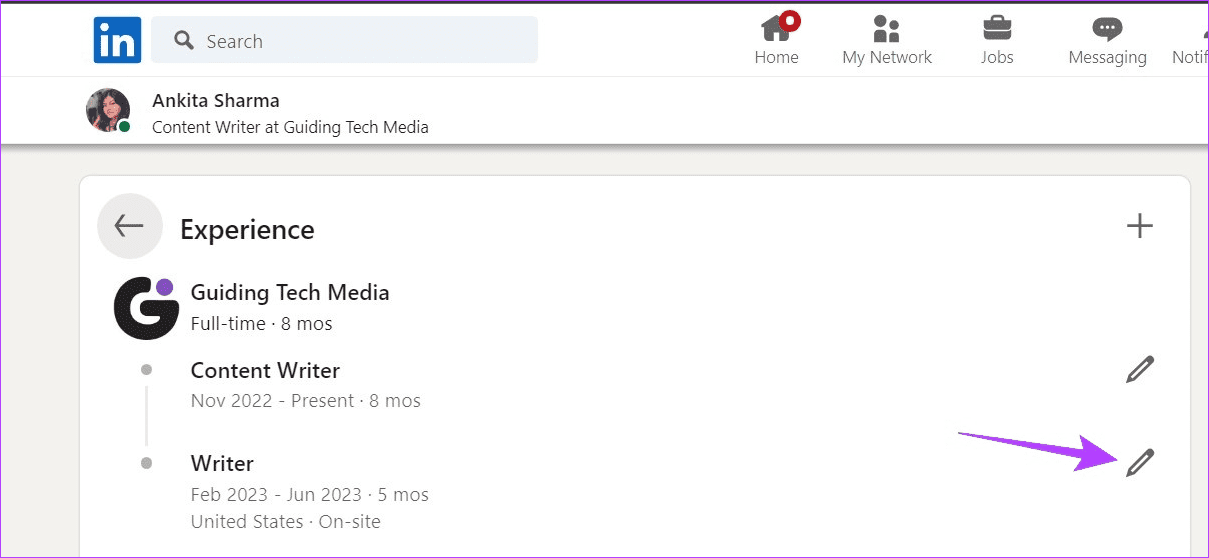Click 'Nov 2022 - Present · 8 mos'
Screen dimensions: 1209x558
coord(306,401)
